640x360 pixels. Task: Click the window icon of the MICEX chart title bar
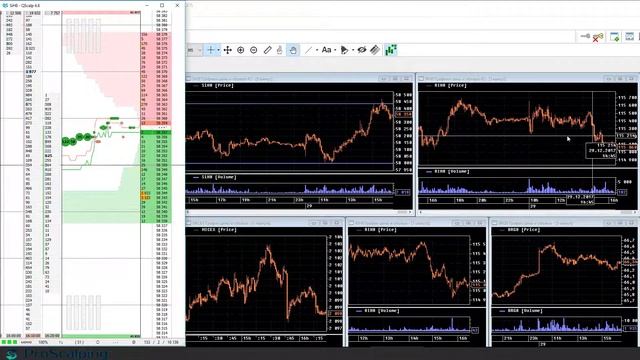click(x=189, y=223)
